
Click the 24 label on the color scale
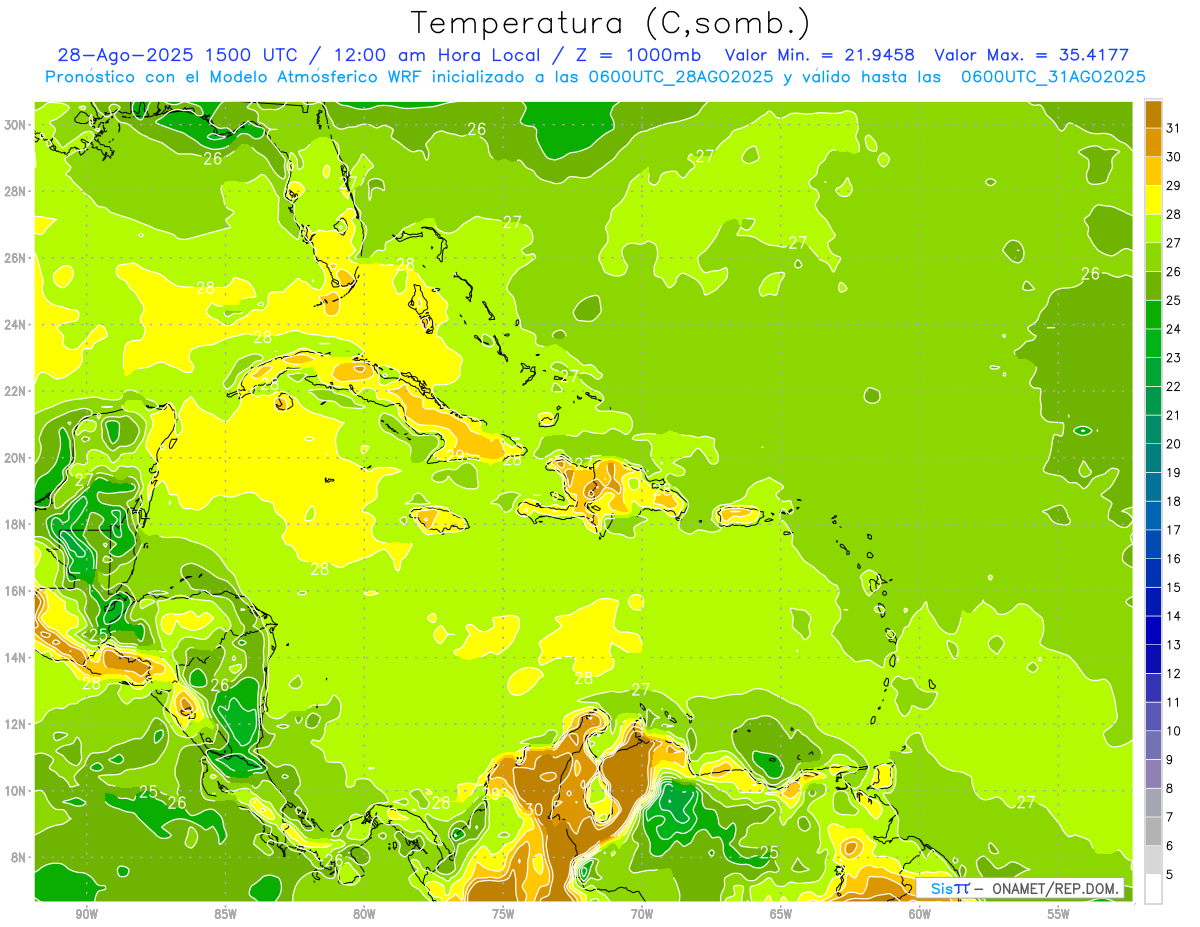[x=1173, y=329]
